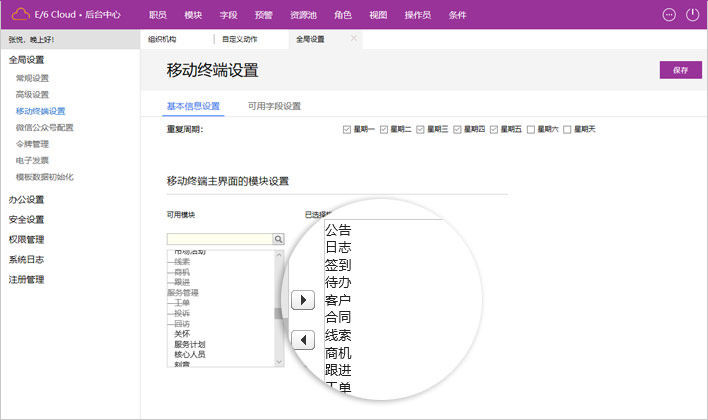The image size is (708, 420).
Task: Switch to 可用字段设置 tab
Action: (x=274, y=106)
